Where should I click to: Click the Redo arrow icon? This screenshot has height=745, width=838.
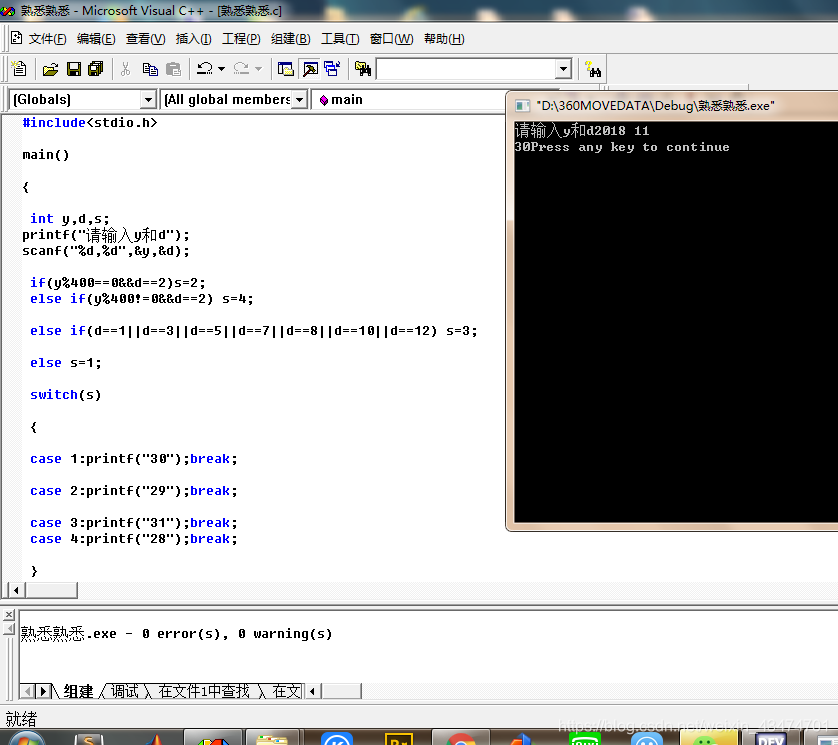pyautogui.click(x=242, y=69)
